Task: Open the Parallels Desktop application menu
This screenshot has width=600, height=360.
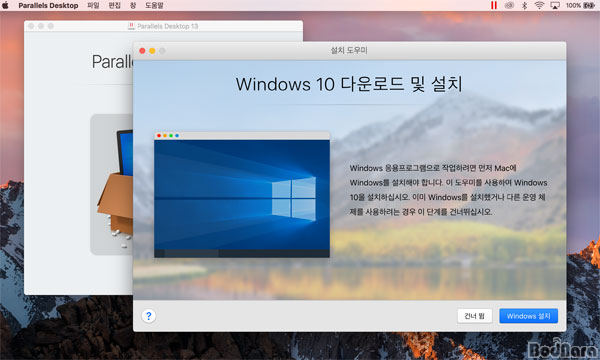Action: click(x=48, y=5)
